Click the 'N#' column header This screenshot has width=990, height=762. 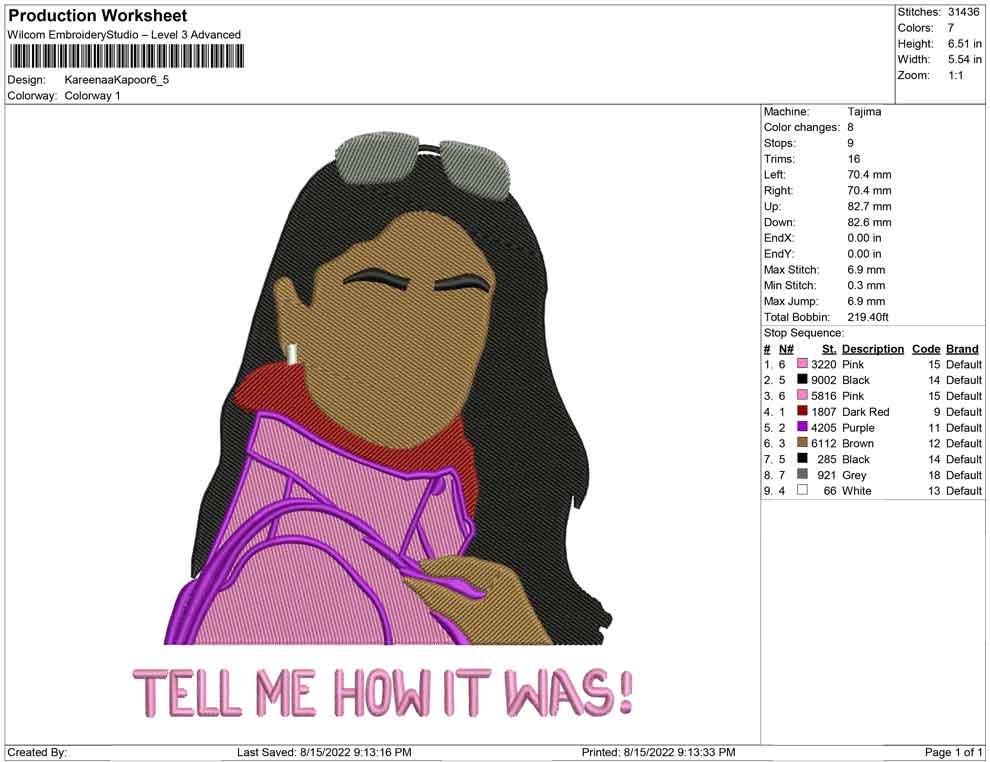click(786, 349)
